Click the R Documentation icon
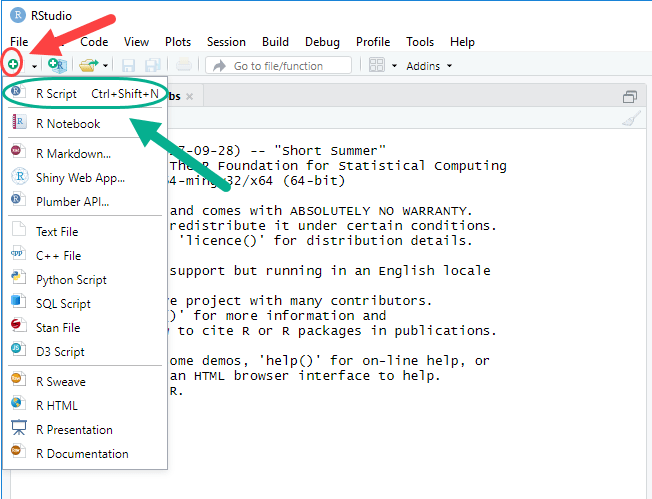652x499 pixels. tap(18, 451)
